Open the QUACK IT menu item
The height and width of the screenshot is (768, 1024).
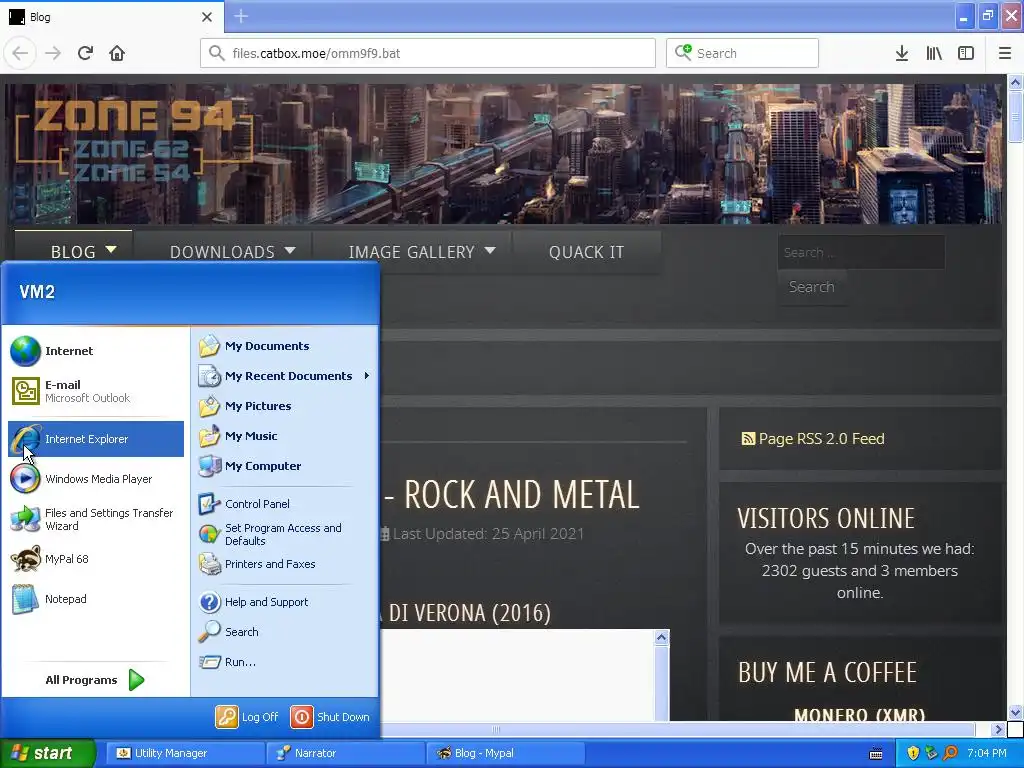586,251
